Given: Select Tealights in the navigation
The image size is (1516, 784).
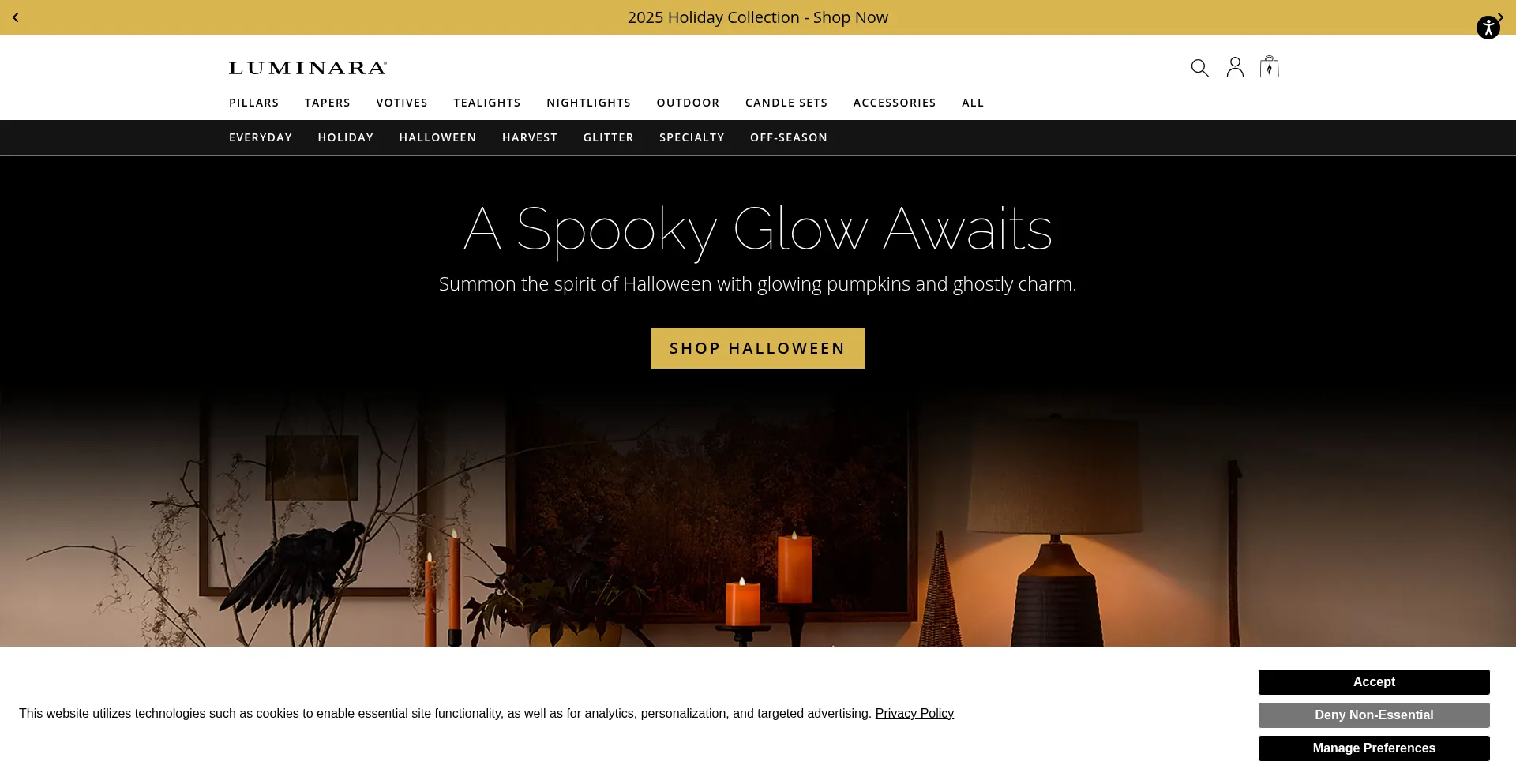Looking at the screenshot, I should (486, 103).
